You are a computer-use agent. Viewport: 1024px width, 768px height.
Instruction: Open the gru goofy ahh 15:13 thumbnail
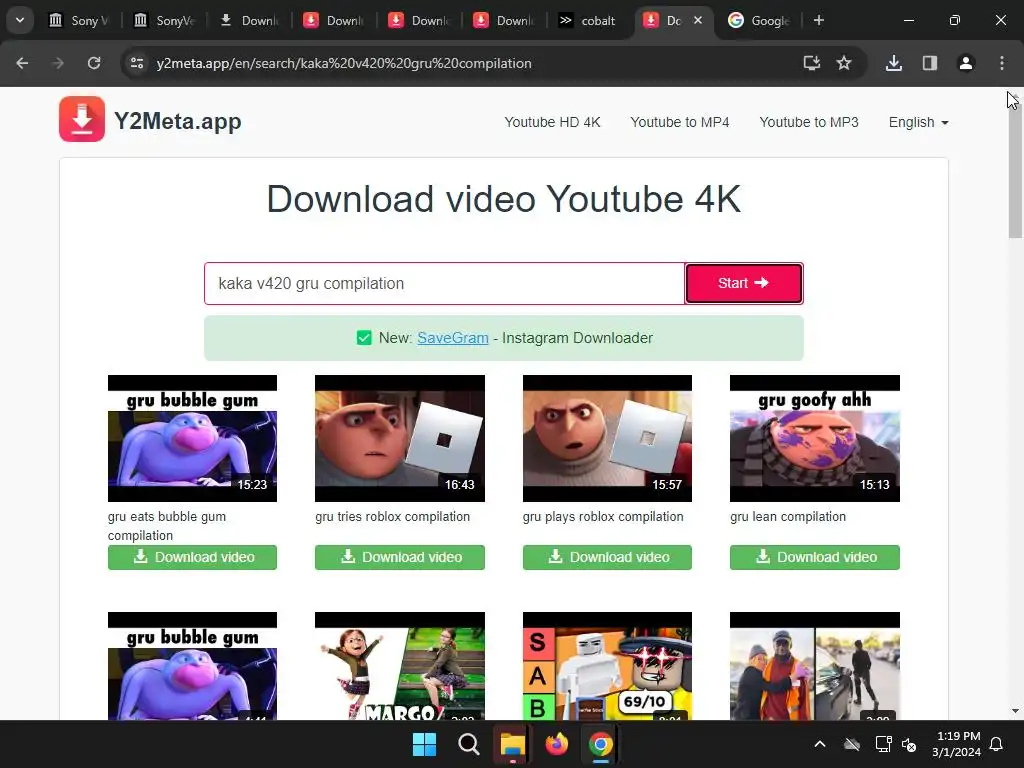click(814, 438)
